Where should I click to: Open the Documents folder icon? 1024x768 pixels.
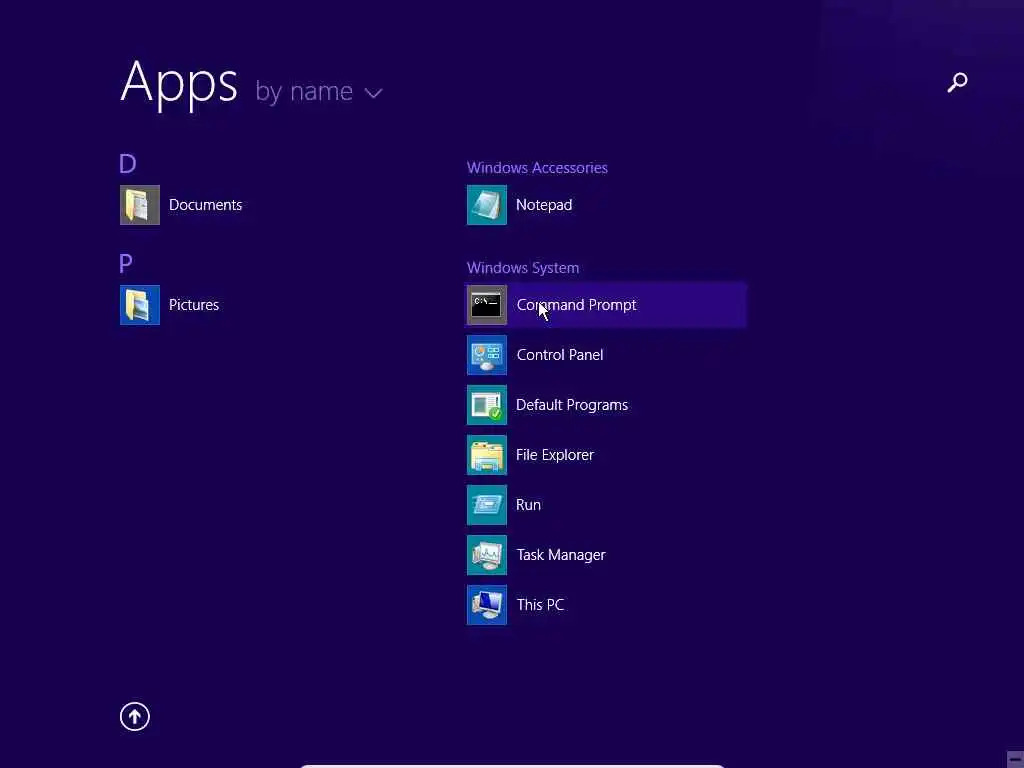tap(140, 205)
